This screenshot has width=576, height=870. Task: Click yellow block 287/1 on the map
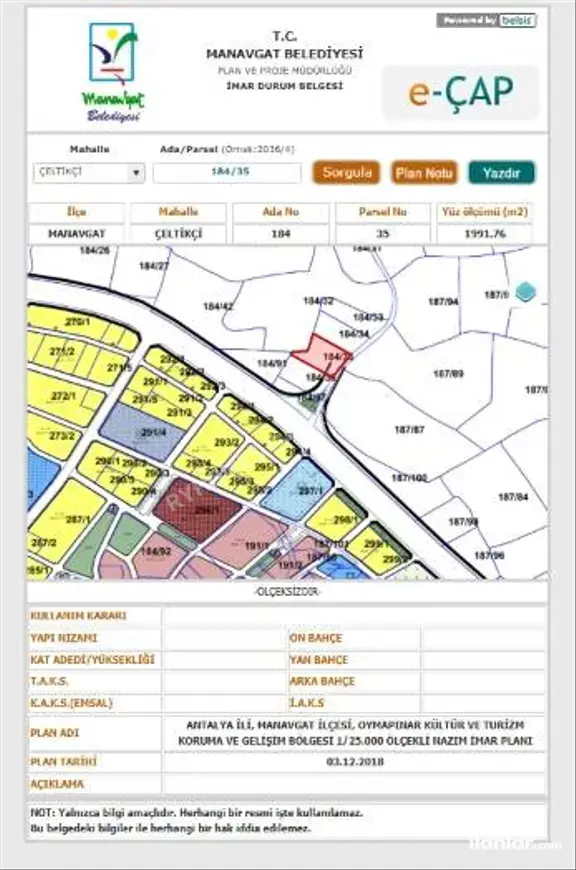point(67,519)
